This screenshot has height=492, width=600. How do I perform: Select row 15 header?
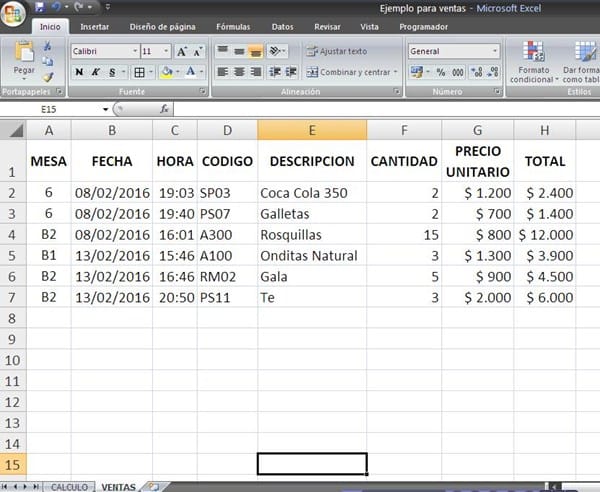point(13,464)
